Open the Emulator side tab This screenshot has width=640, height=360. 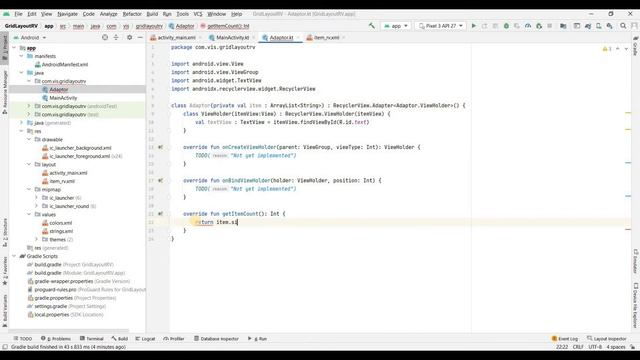(636, 261)
